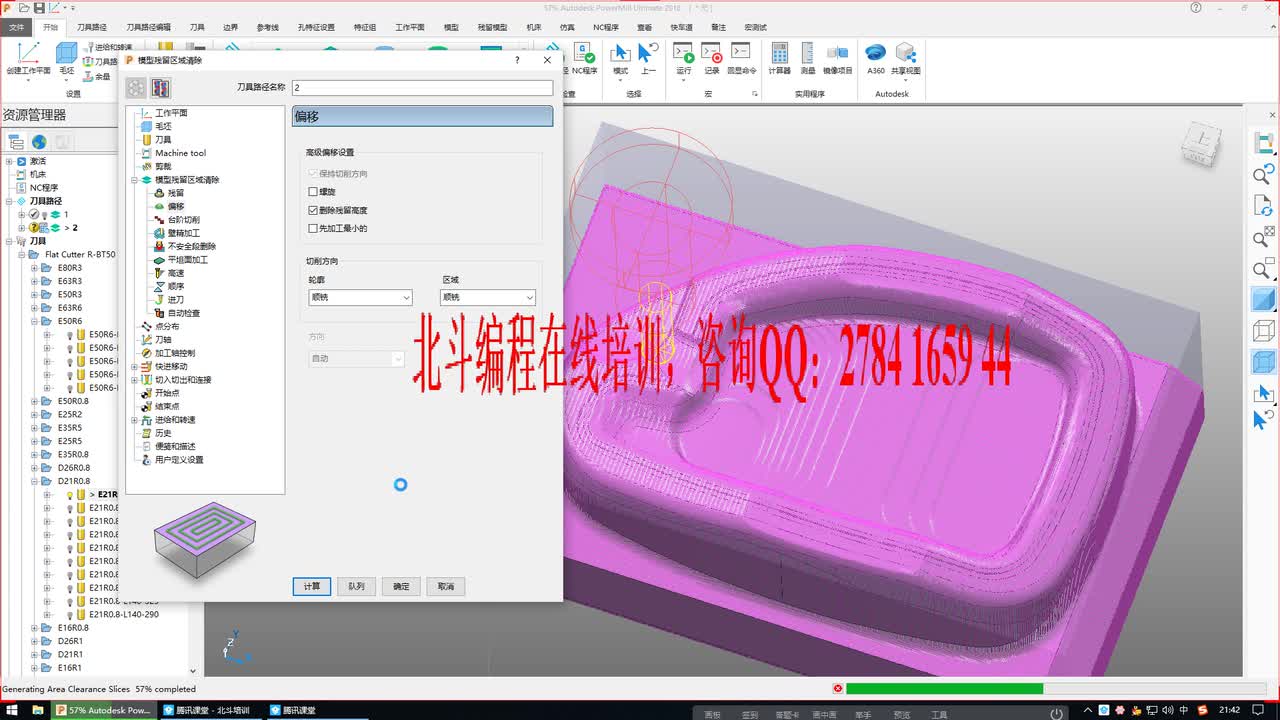Click the 共享视图 shared views icon

(906, 58)
